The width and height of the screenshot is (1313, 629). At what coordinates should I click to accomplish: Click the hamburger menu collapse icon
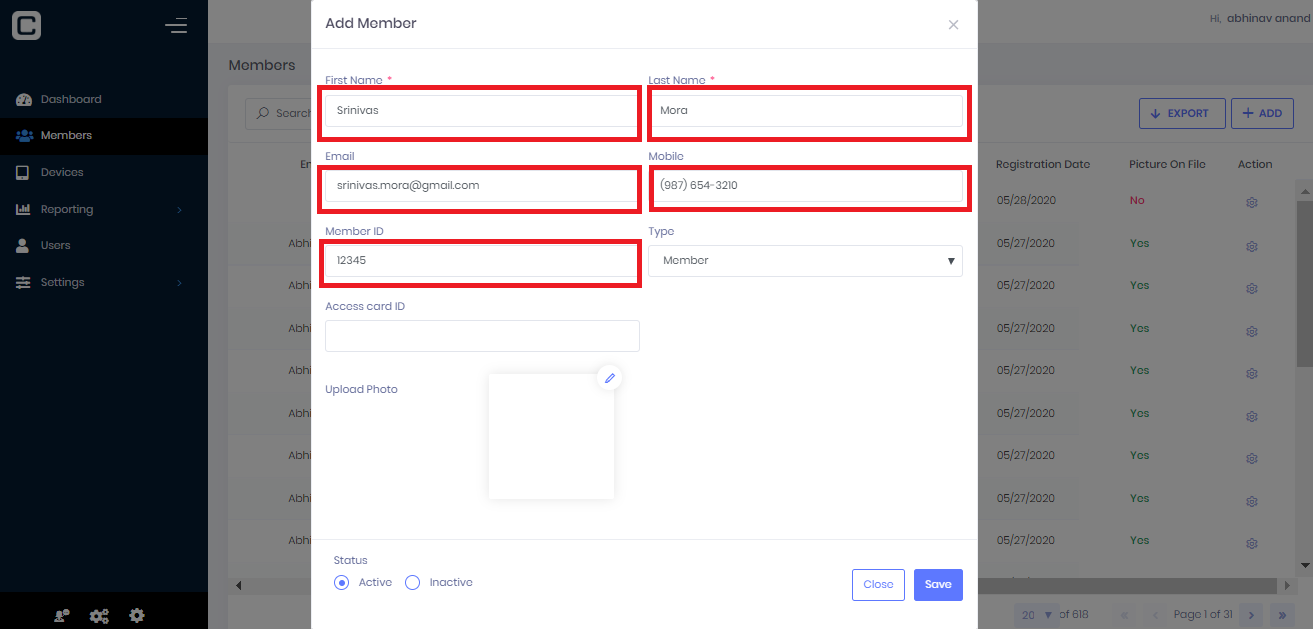coord(176,26)
